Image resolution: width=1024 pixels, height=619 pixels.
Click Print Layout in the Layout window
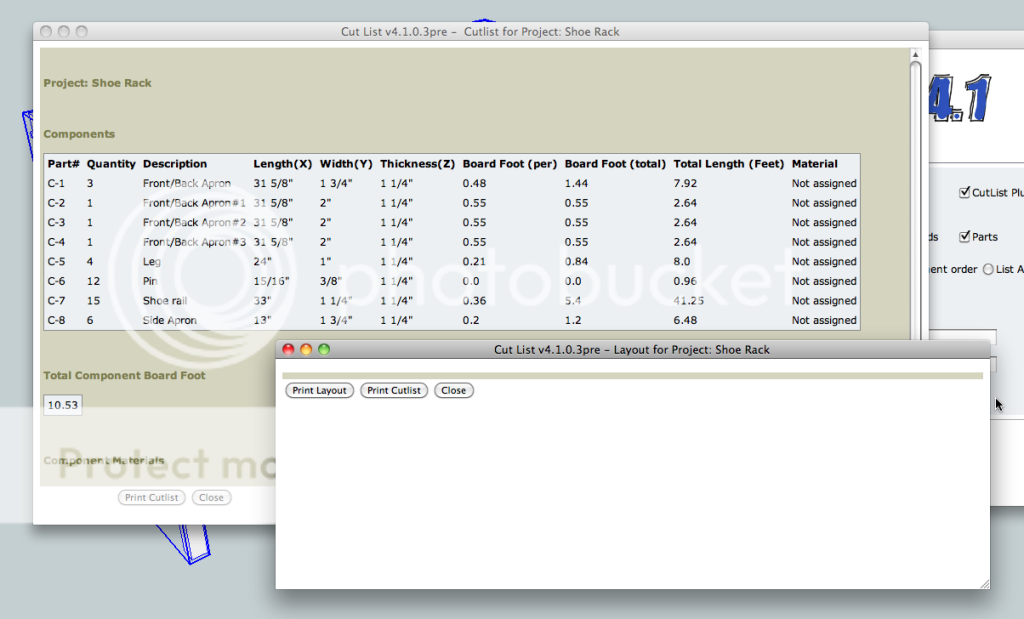pos(319,390)
